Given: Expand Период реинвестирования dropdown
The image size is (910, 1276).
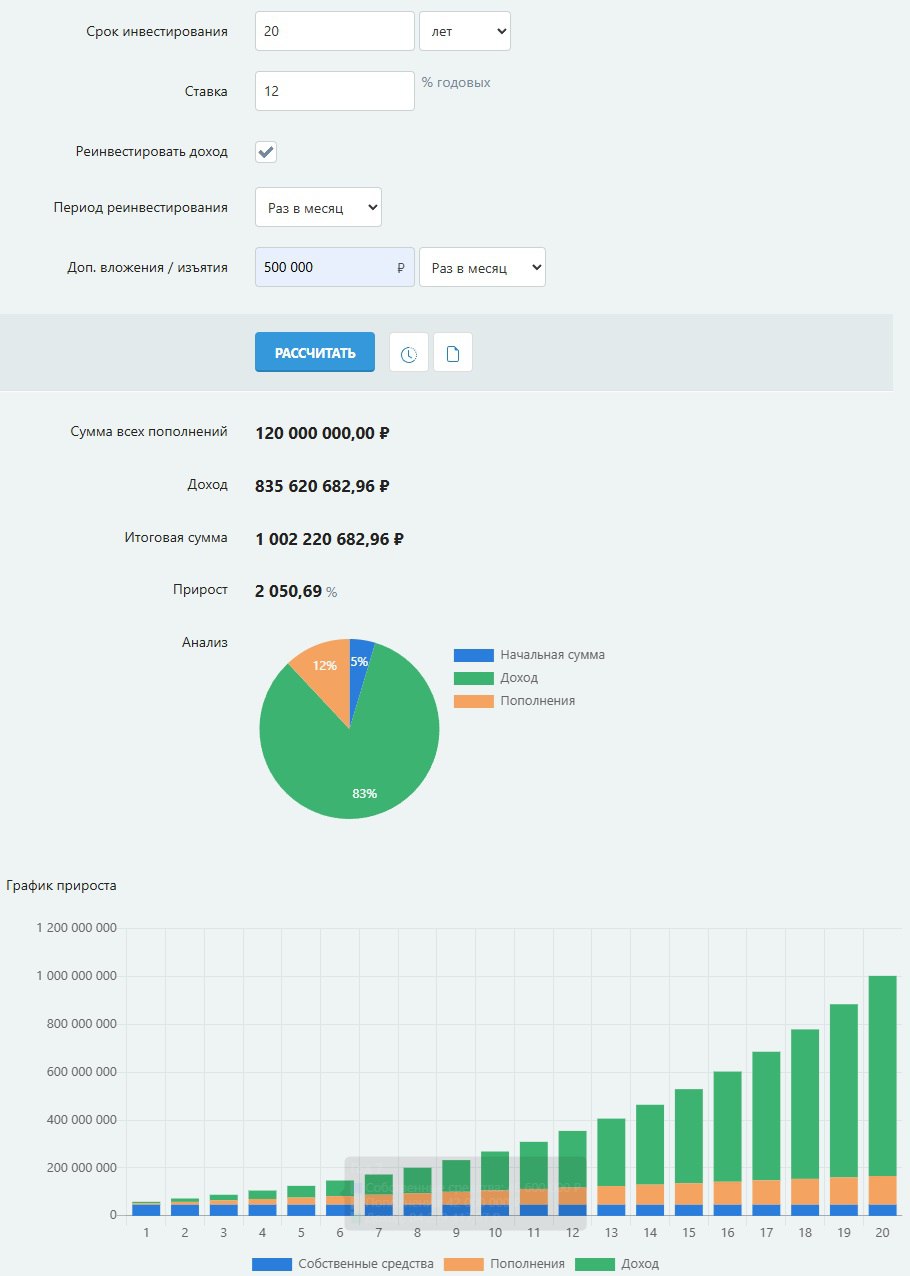Looking at the screenshot, I should (x=319, y=207).
